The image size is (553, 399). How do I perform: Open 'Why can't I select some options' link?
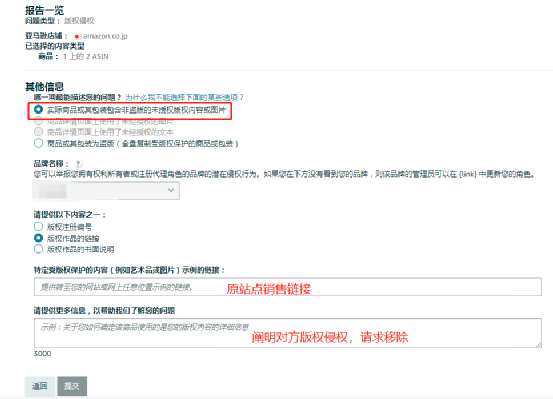[x=184, y=97]
